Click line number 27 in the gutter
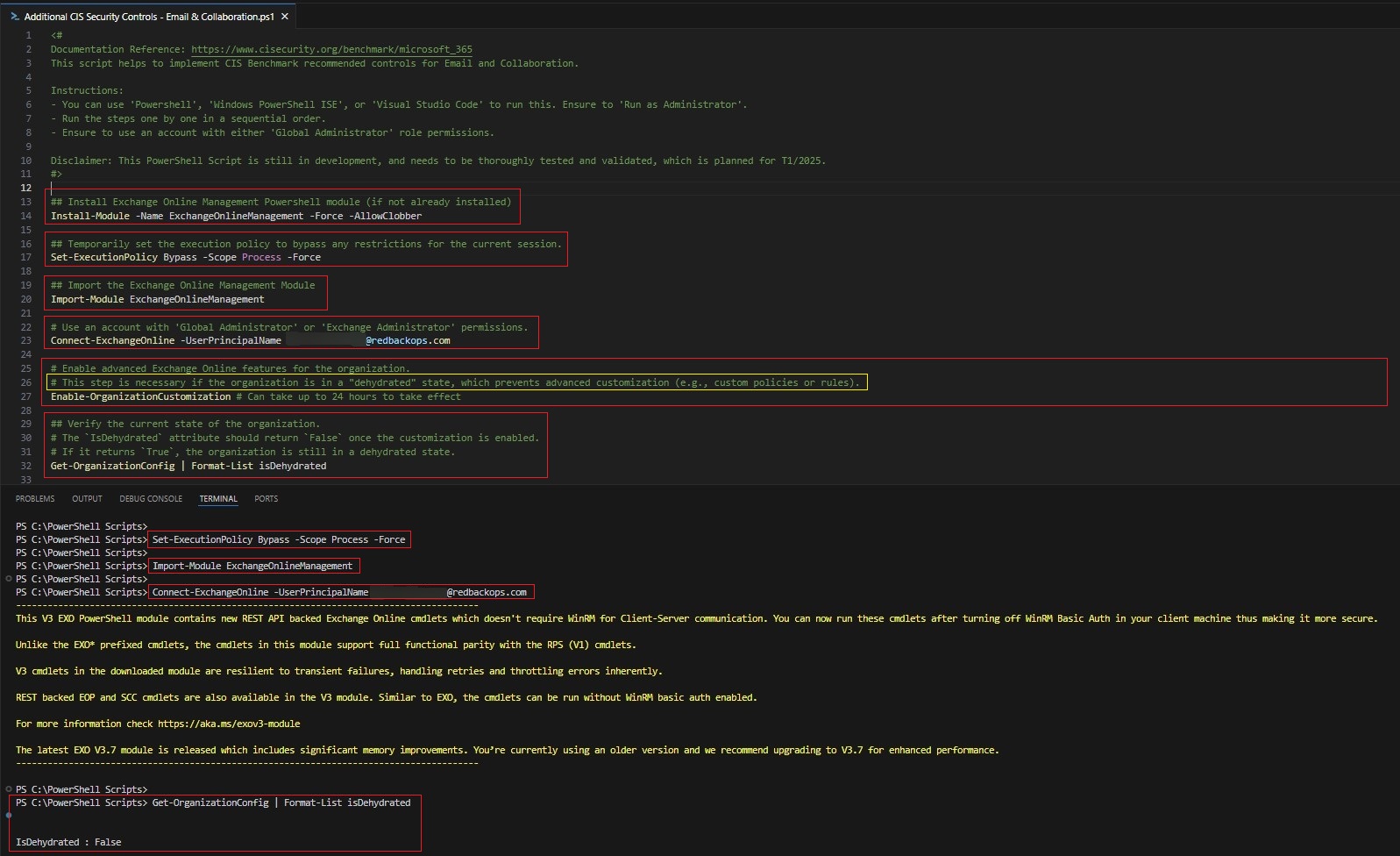Image resolution: width=1400 pixels, height=856 pixels. pos(26,396)
